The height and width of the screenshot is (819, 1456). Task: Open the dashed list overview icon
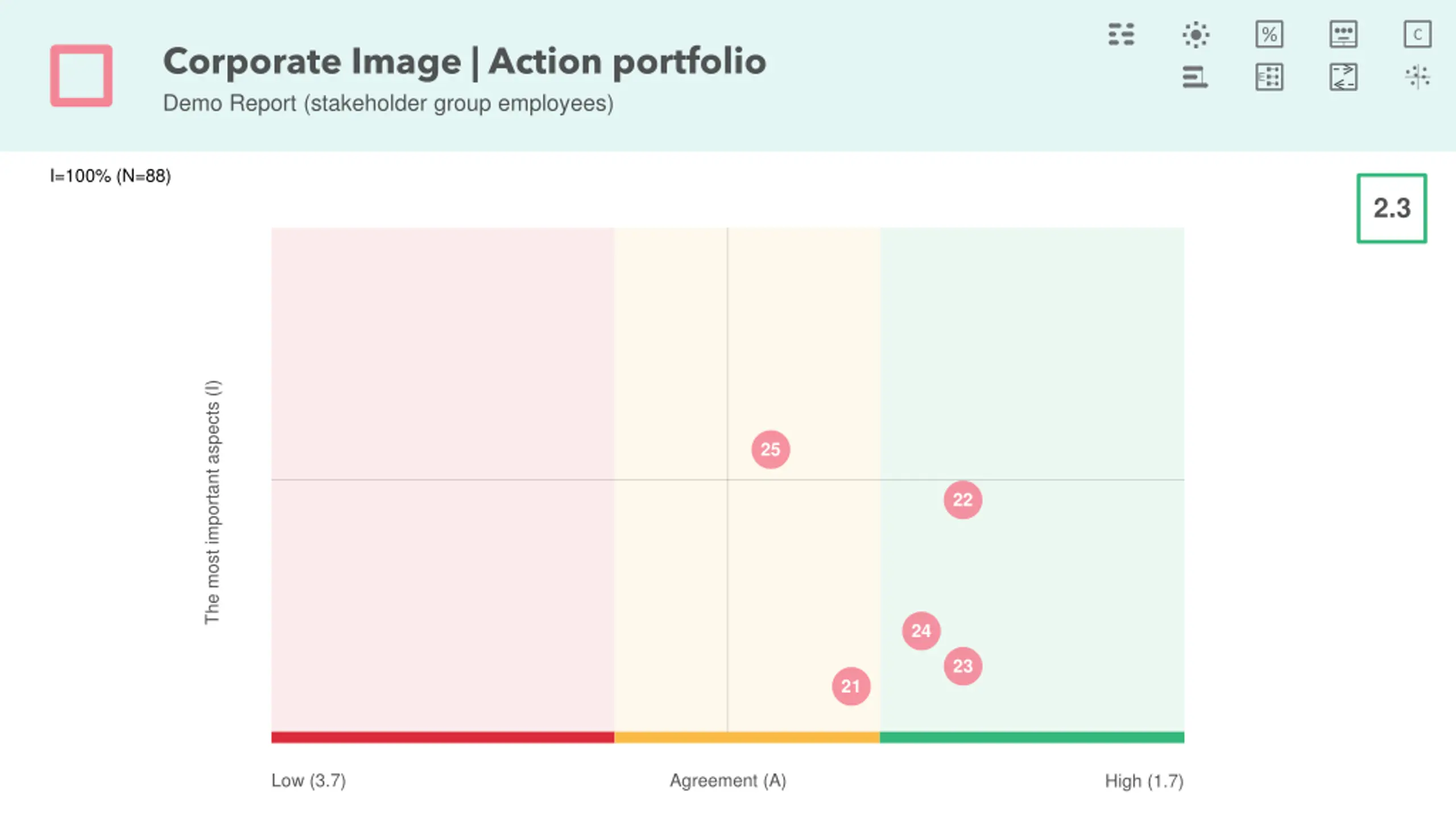tap(1121, 35)
